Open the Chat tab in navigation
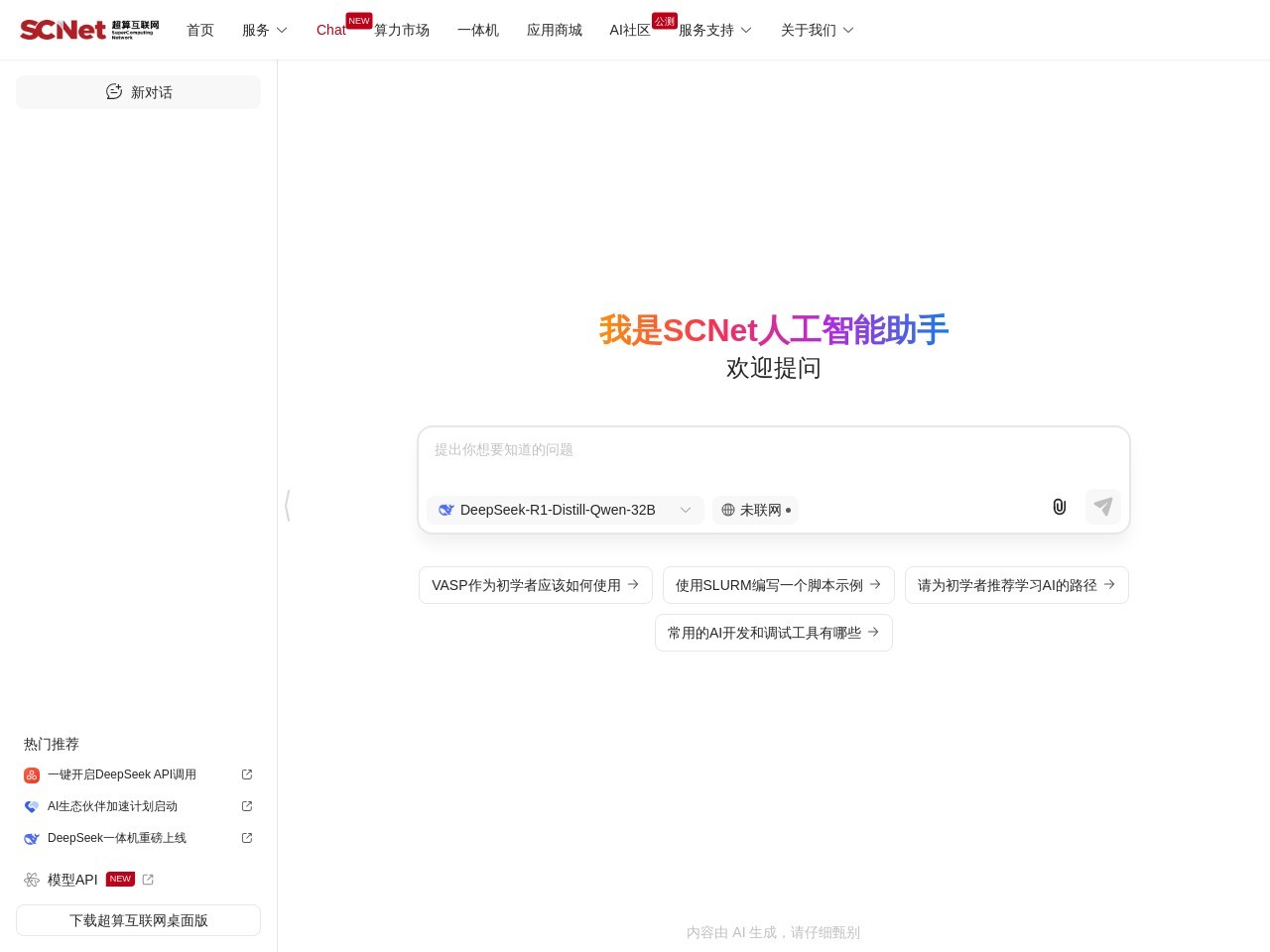The height and width of the screenshot is (952, 1270). point(331,30)
